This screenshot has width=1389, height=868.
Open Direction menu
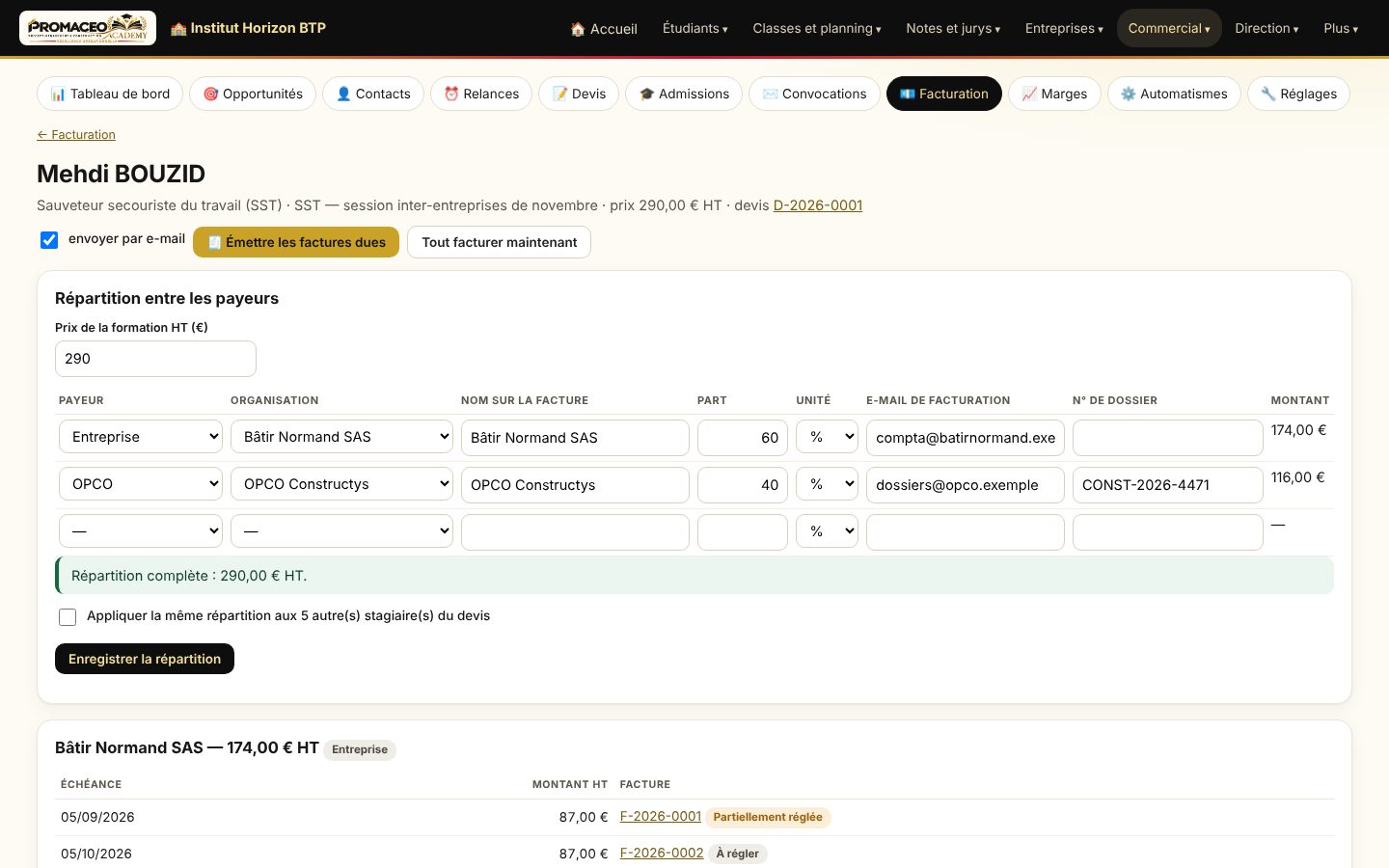point(1266,28)
